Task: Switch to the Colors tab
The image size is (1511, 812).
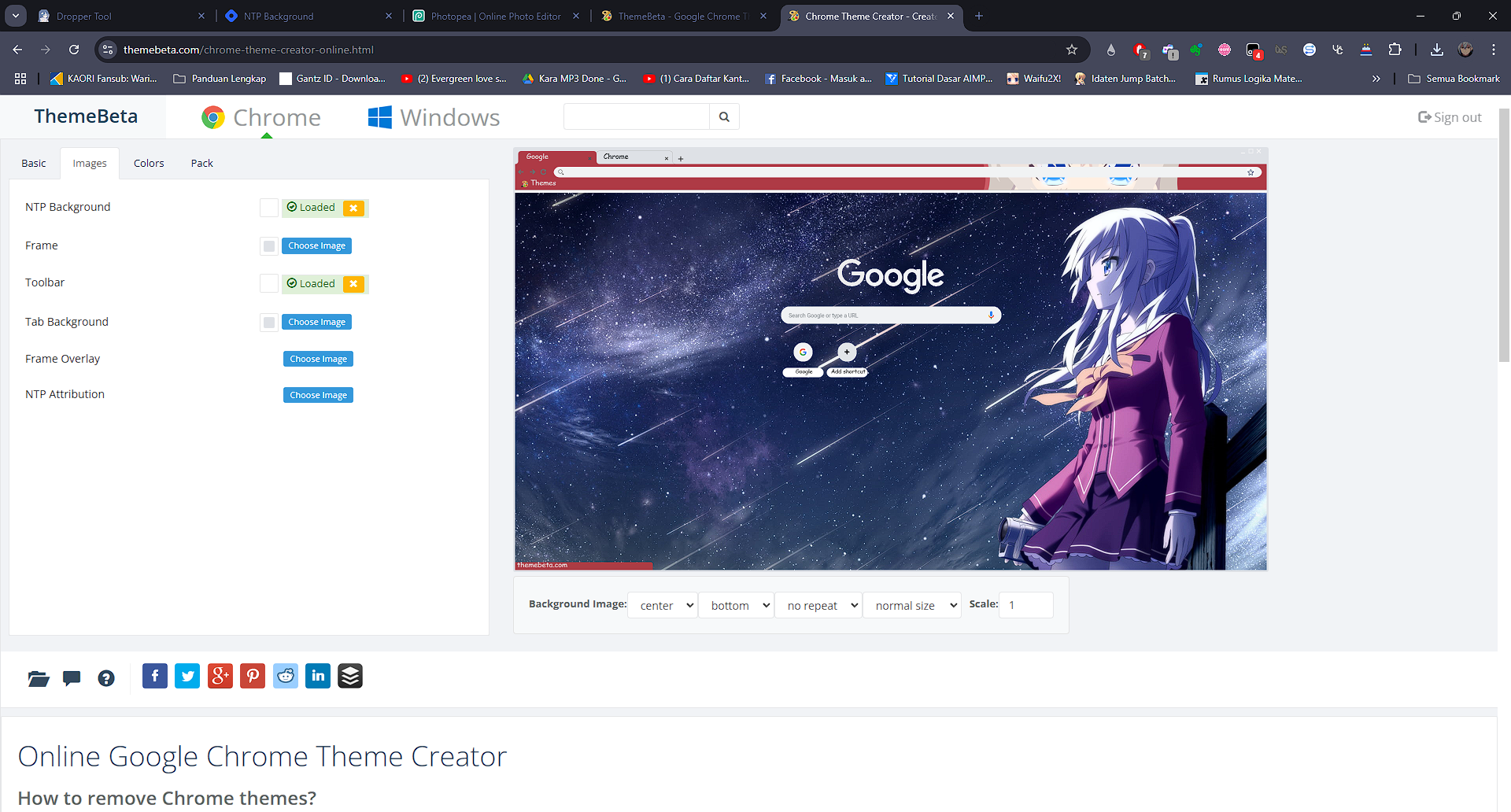Action: pos(149,164)
